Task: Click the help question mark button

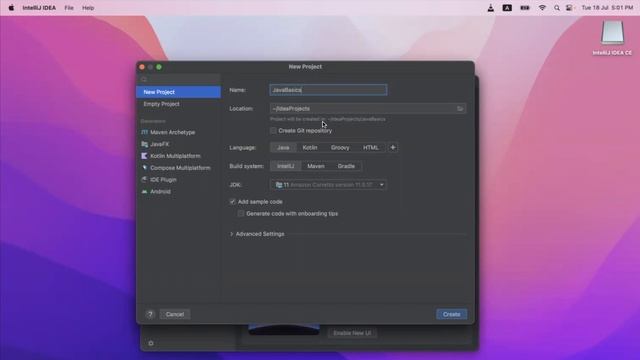Action: [150, 314]
